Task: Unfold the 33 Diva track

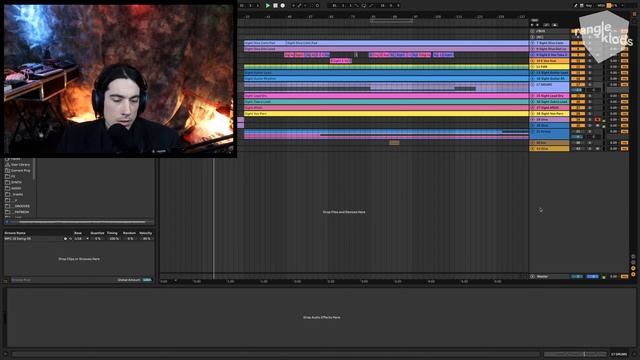Action: (532, 149)
